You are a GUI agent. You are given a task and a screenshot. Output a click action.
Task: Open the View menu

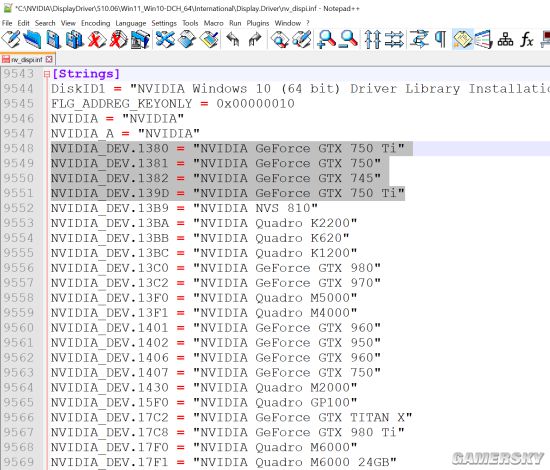68,23
